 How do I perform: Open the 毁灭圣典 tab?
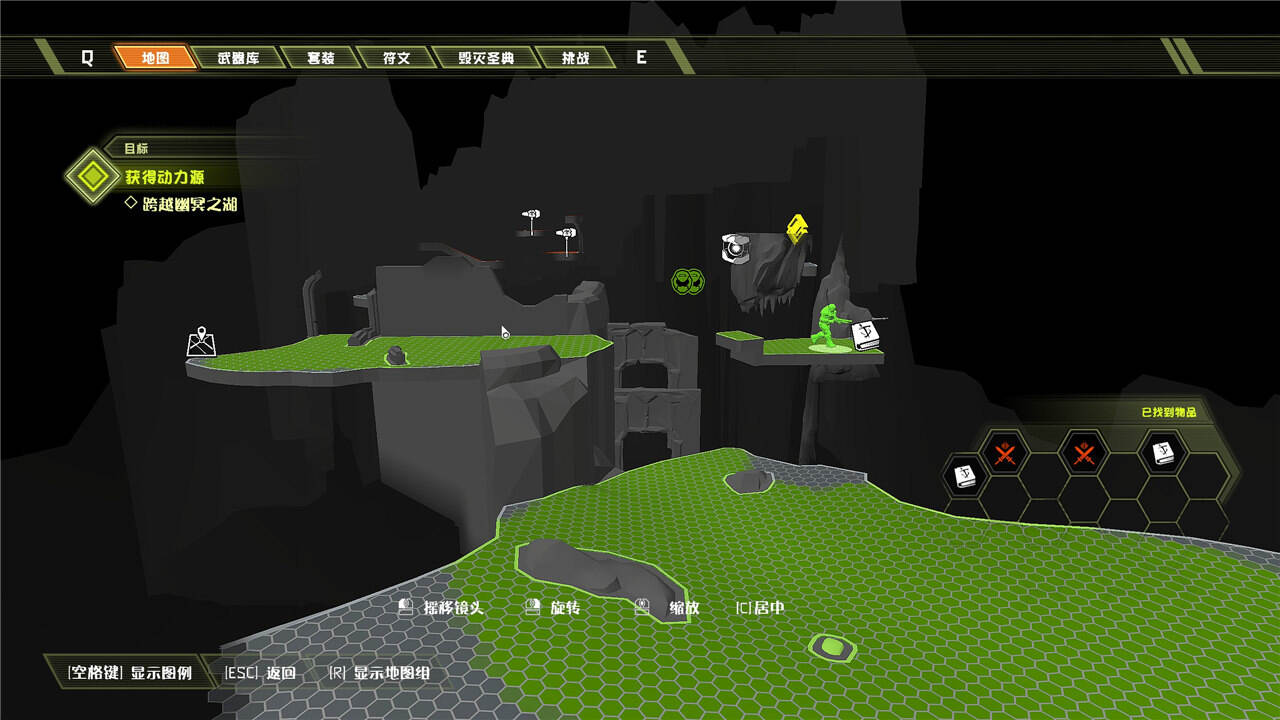[486, 58]
